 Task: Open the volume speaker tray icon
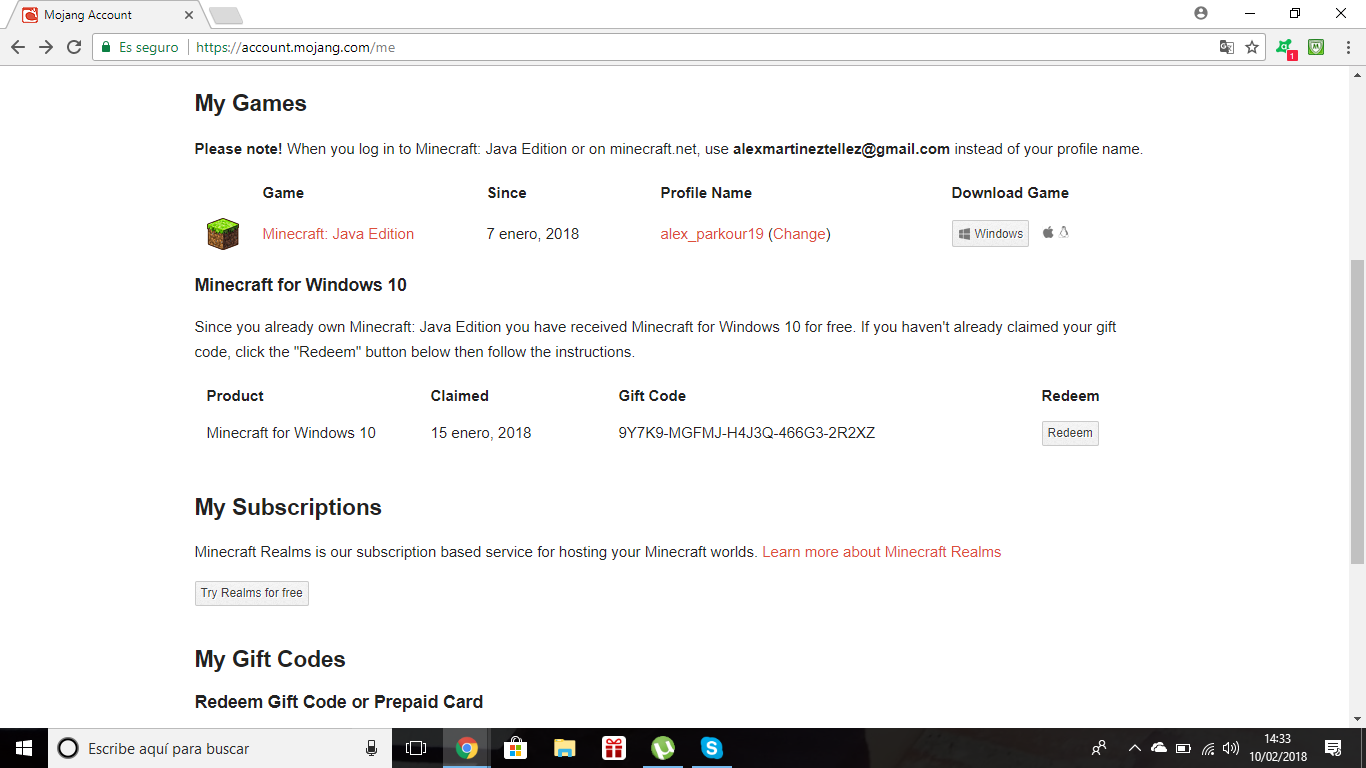click(1231, 748)
